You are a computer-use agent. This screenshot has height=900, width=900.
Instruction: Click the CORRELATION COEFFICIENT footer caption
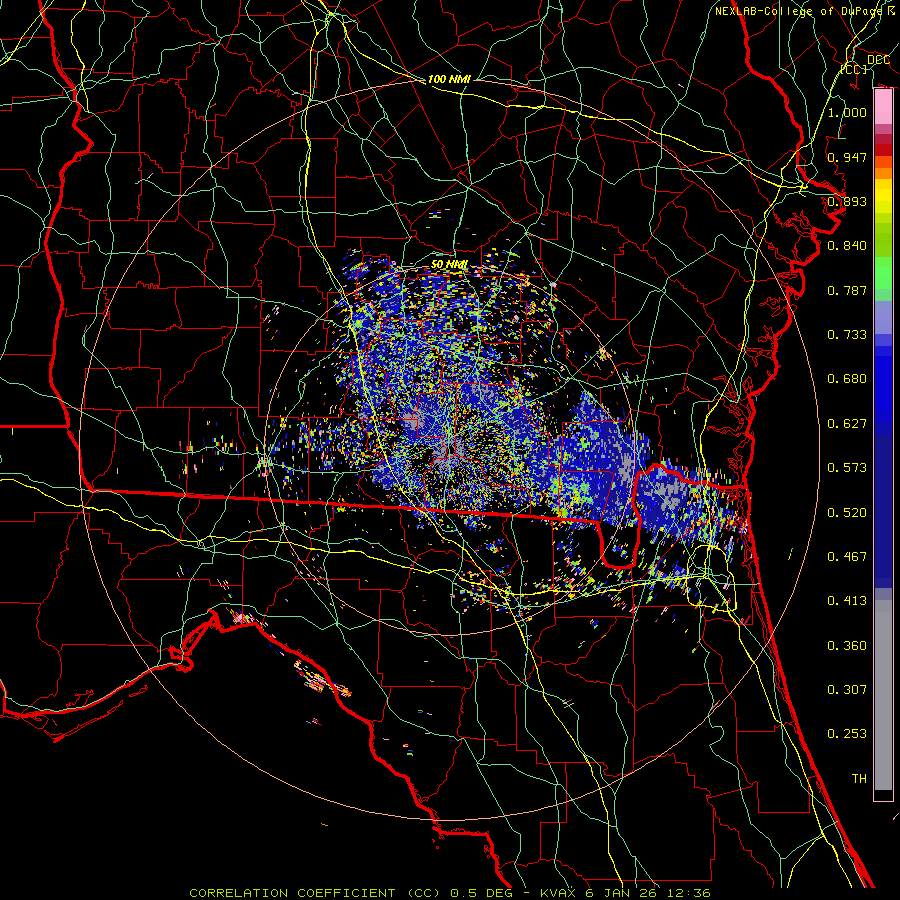450,893
